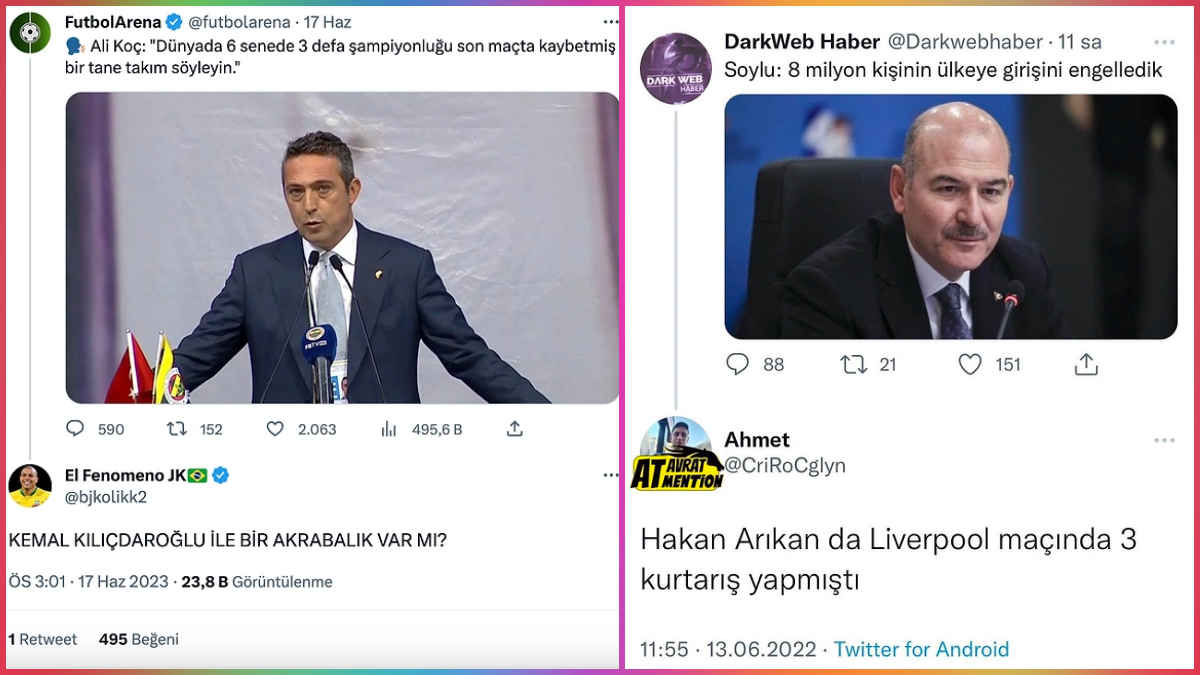
Task: Like the DarkWeb Haber tweet
Action: coord(970,365)
